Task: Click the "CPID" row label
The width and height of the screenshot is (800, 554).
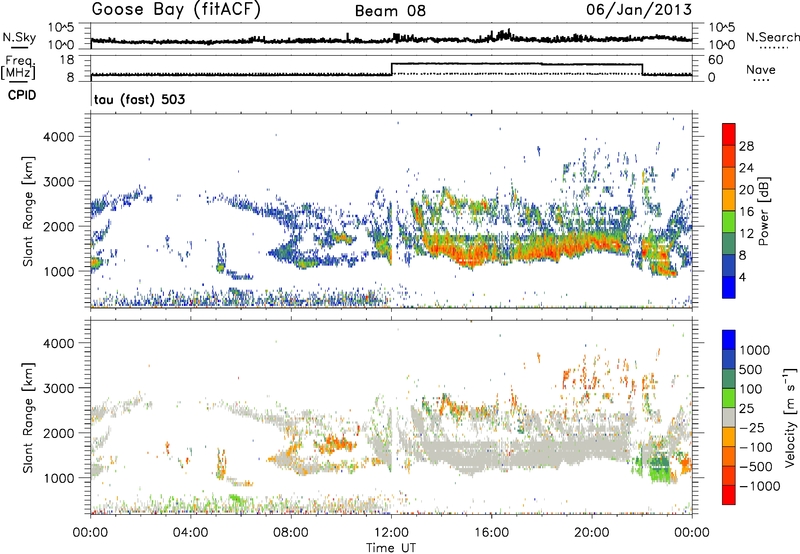Action: 22,95
